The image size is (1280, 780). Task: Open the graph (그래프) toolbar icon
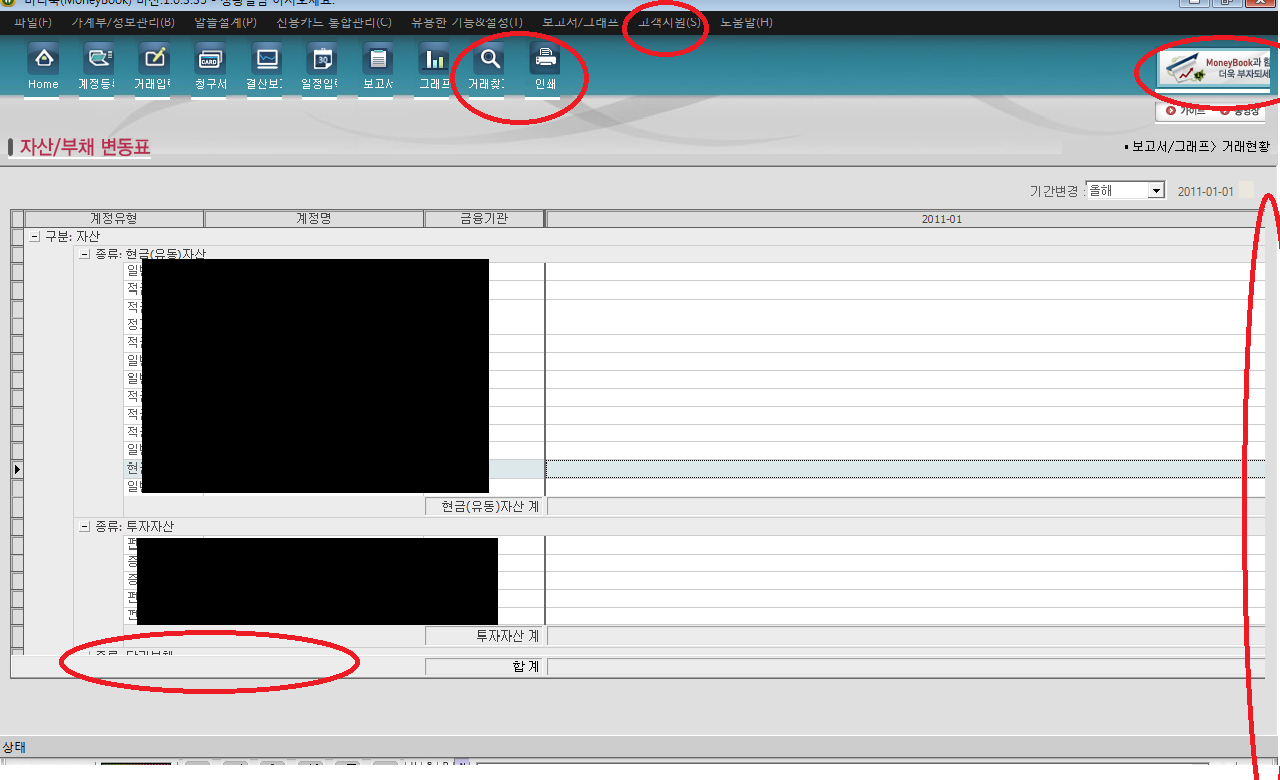coord(434,60)
